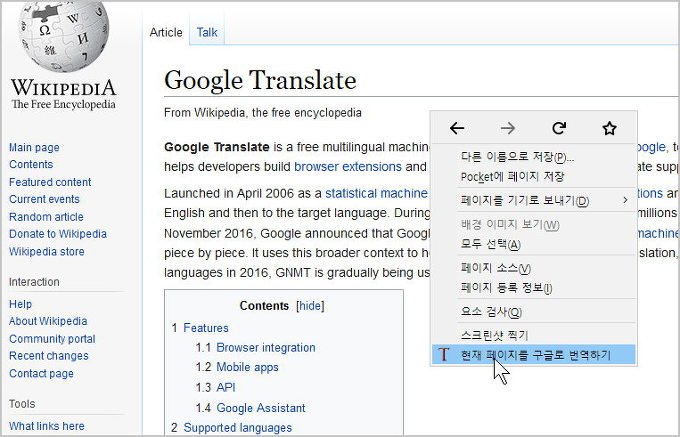Viewport: 680px width, 437px height.
Task: Click 'From Wikipedia, the free encyclopedia' text
Action: click(x=263, y=113)
